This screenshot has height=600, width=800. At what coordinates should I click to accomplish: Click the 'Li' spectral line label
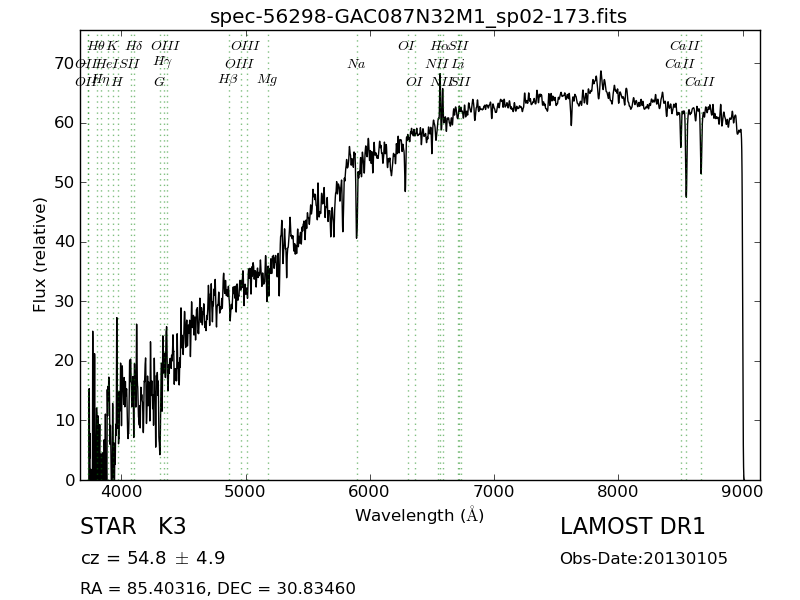point(458,64)
